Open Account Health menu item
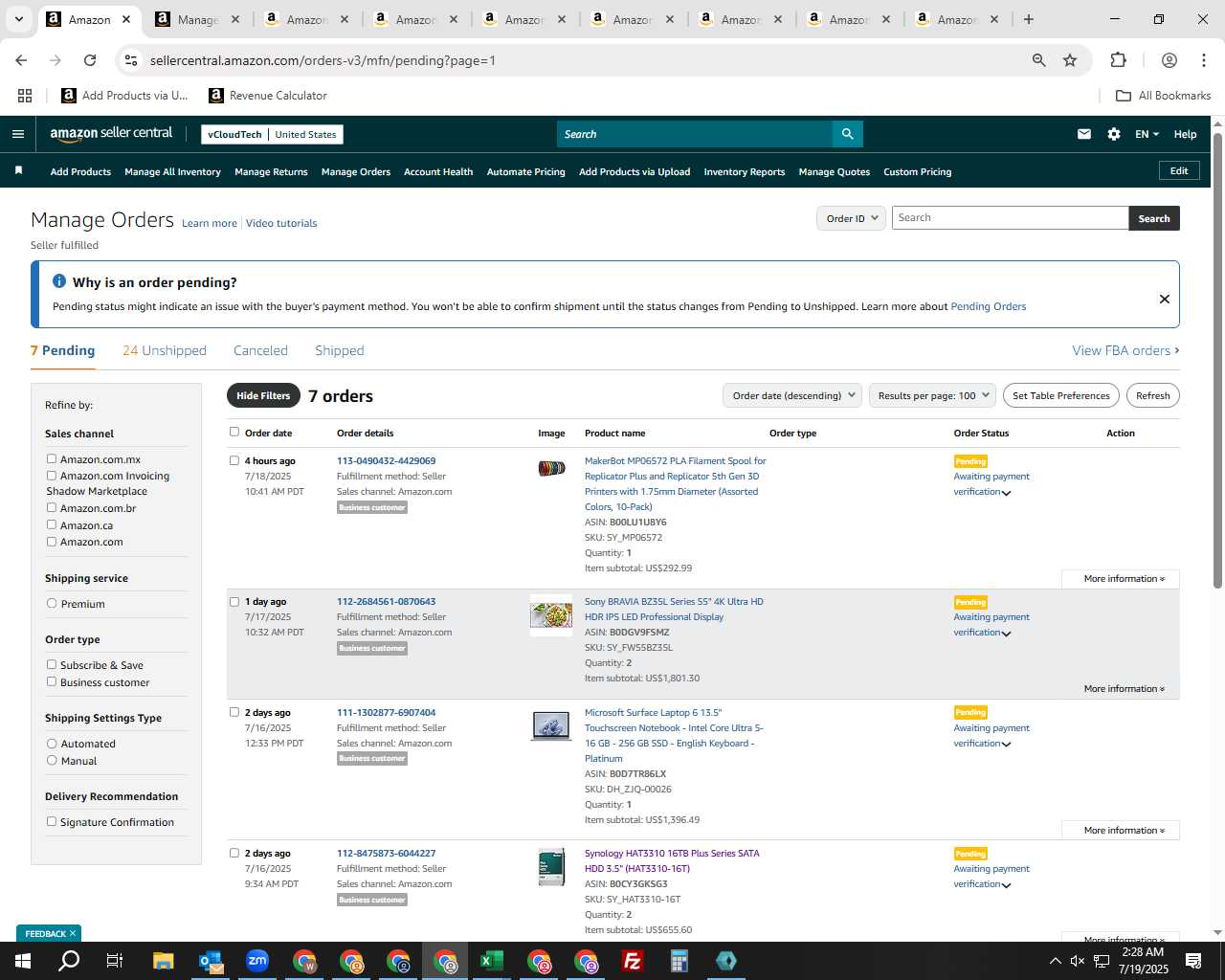This screenshot has width=1225, height=980. click(438, 172)
